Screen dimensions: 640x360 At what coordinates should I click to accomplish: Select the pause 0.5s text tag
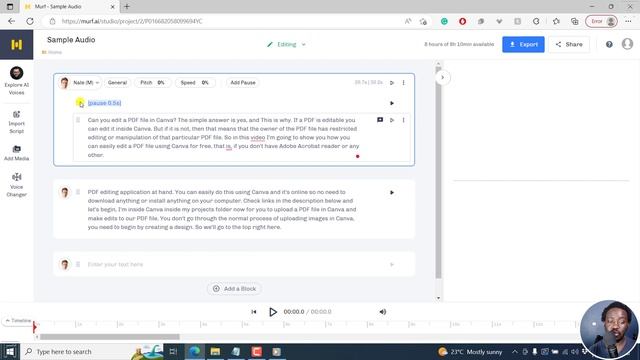tap(104, 103)
